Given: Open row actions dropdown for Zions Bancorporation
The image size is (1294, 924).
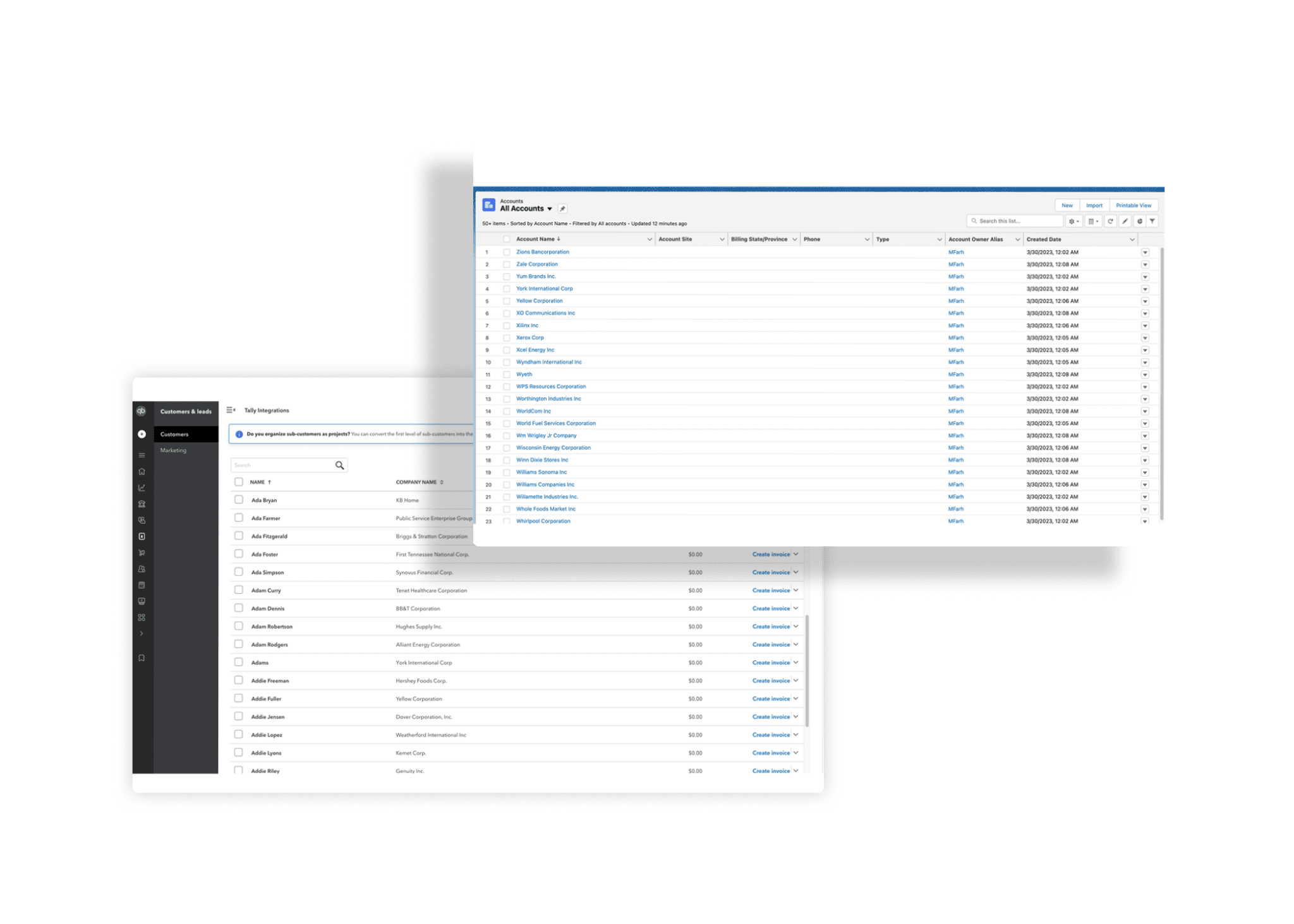Looking at the screenshot, I should tap(1145, 253).
